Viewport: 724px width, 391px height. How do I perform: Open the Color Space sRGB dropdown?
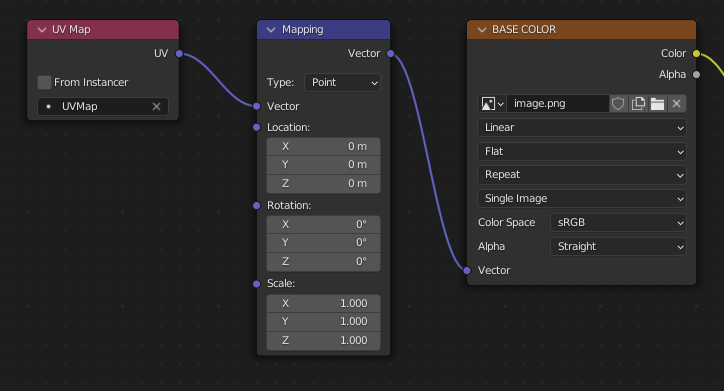pyautogui.click(x=618, y=223)
